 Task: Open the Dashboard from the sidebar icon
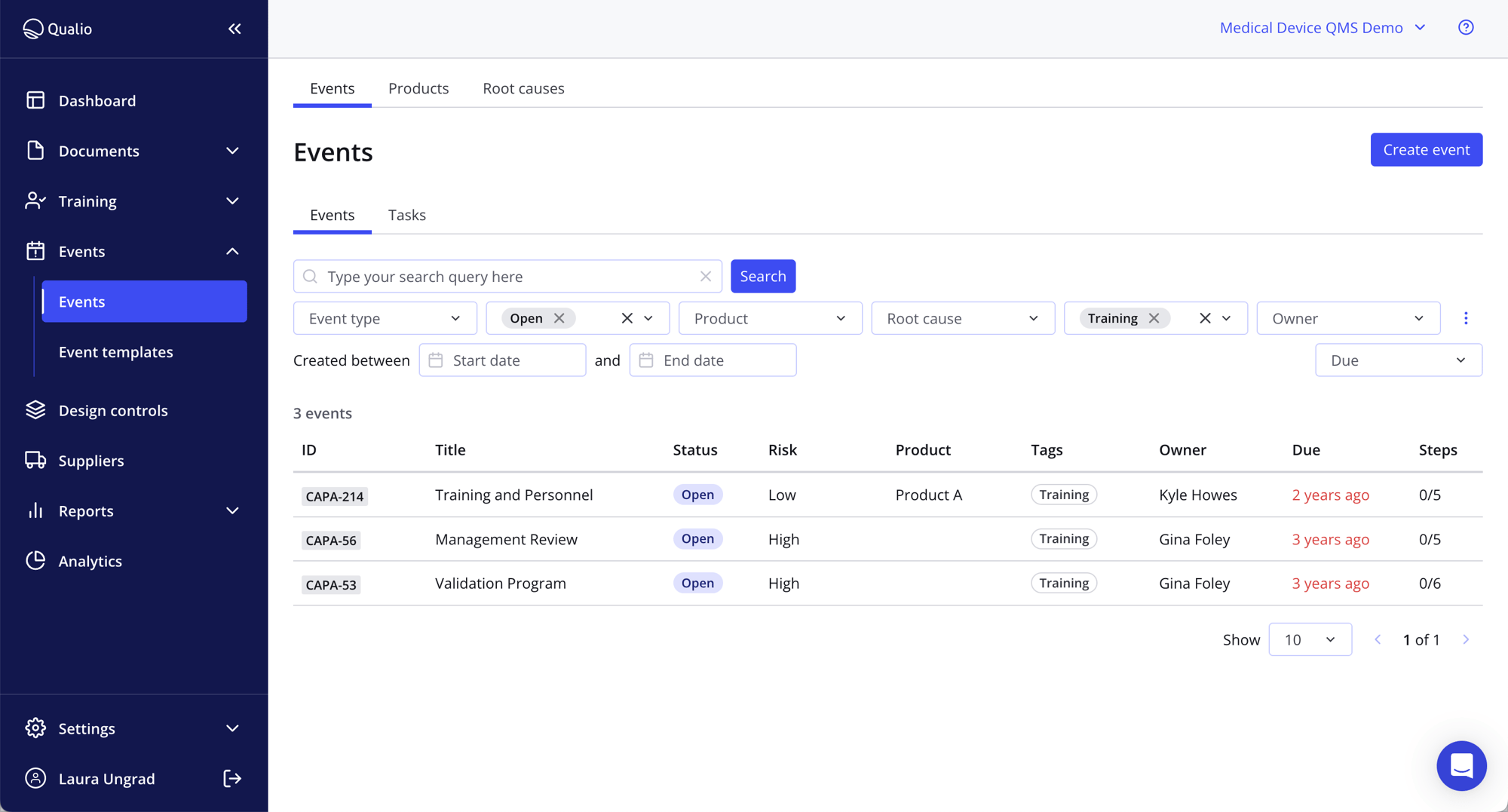(35, 100)
